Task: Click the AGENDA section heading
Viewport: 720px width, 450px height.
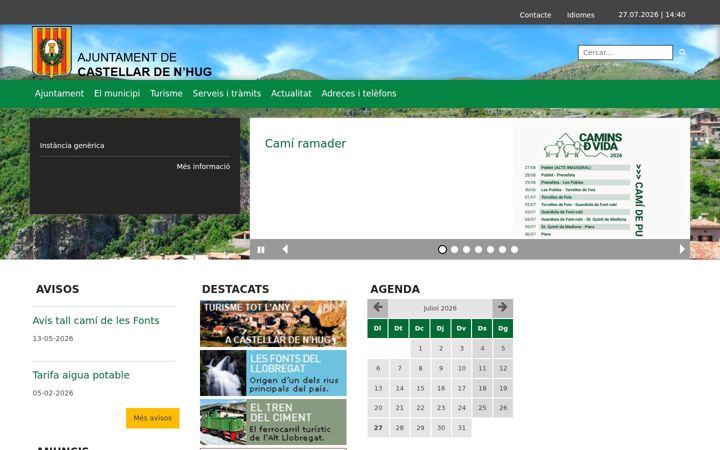Action: click(395, 289)
